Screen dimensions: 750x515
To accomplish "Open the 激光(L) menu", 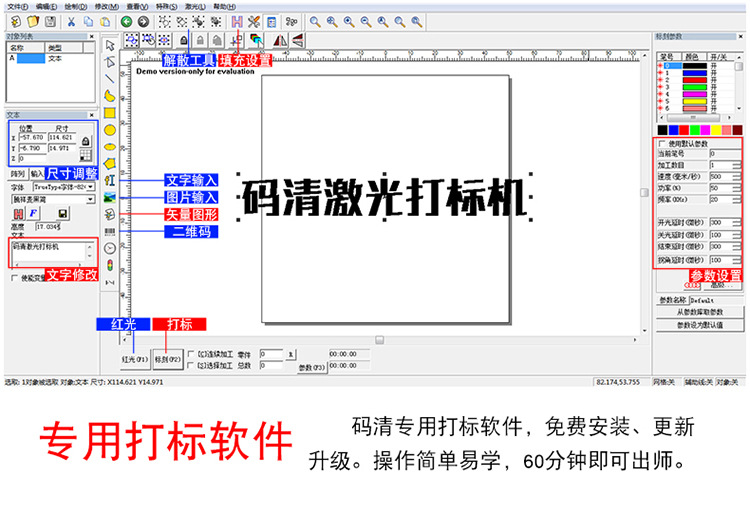I will click(196, 7).
